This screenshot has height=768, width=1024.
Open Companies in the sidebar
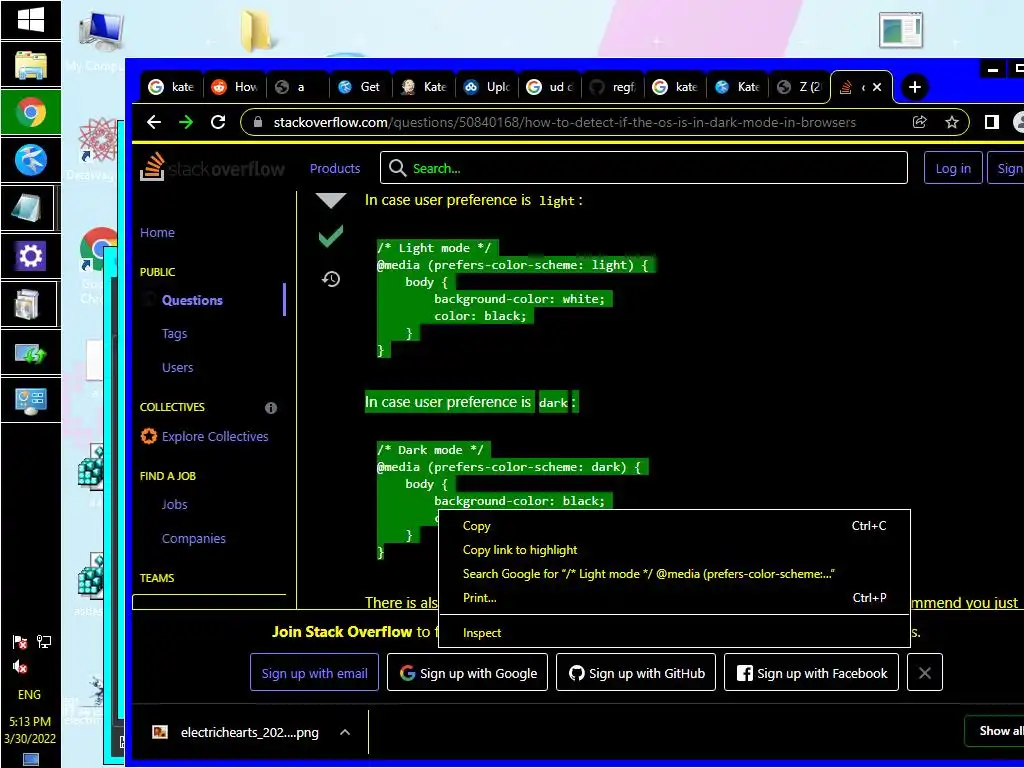point(194,538)
